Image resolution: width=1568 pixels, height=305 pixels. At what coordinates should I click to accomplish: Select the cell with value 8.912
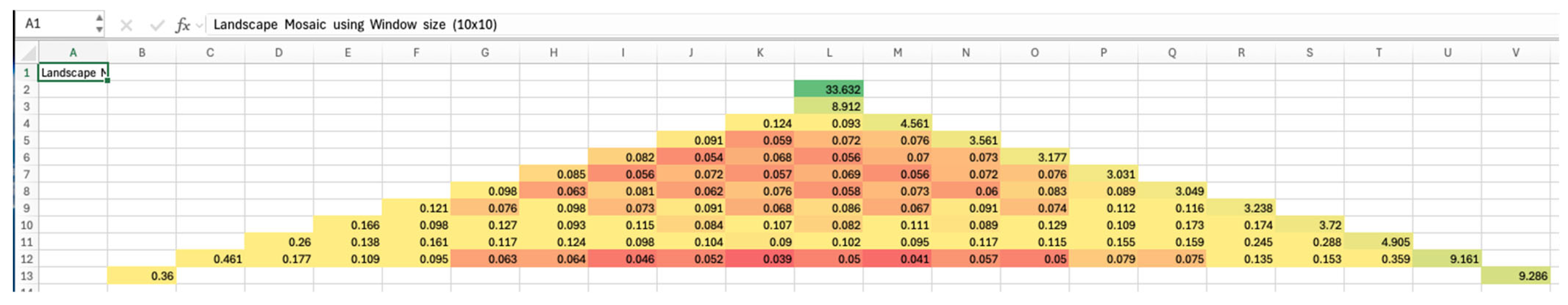click(x=829, y=106)
